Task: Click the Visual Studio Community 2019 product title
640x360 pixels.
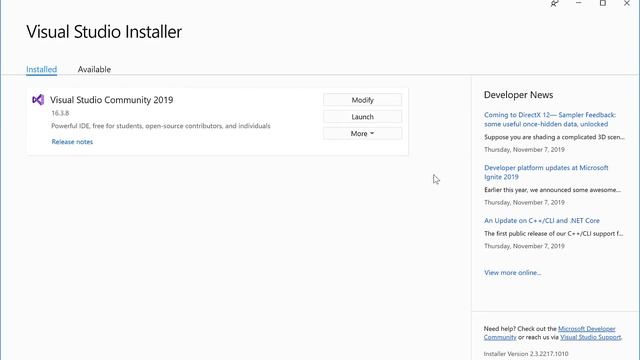Action: 111,100
